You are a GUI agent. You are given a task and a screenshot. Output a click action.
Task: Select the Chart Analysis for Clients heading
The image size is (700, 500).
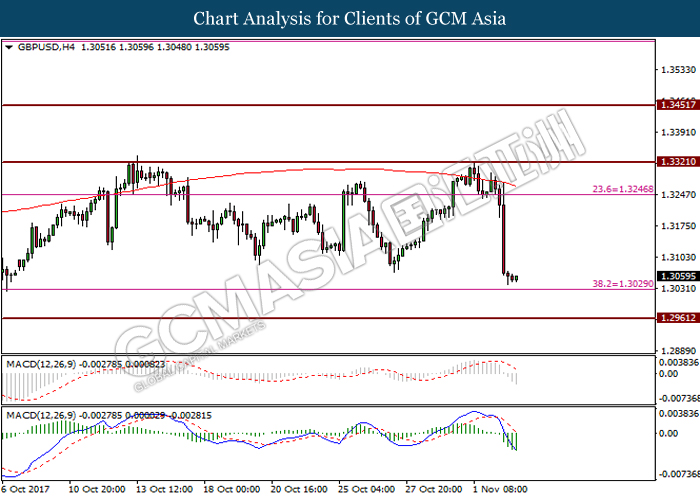350,19
